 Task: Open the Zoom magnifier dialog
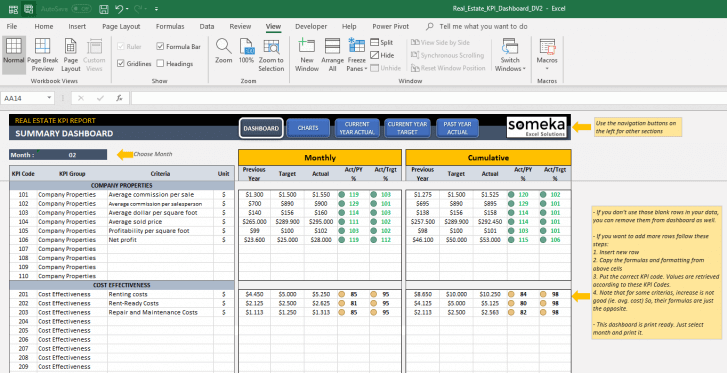[223, 46]
